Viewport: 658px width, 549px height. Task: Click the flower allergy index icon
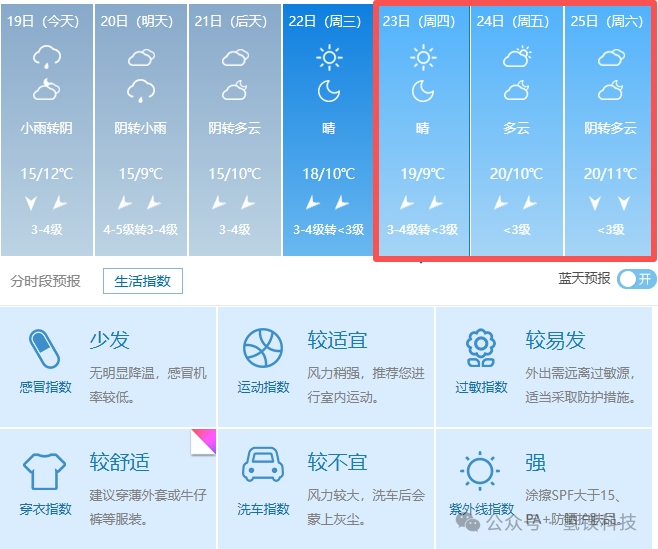pyautogui.click(x=481, y=349)
